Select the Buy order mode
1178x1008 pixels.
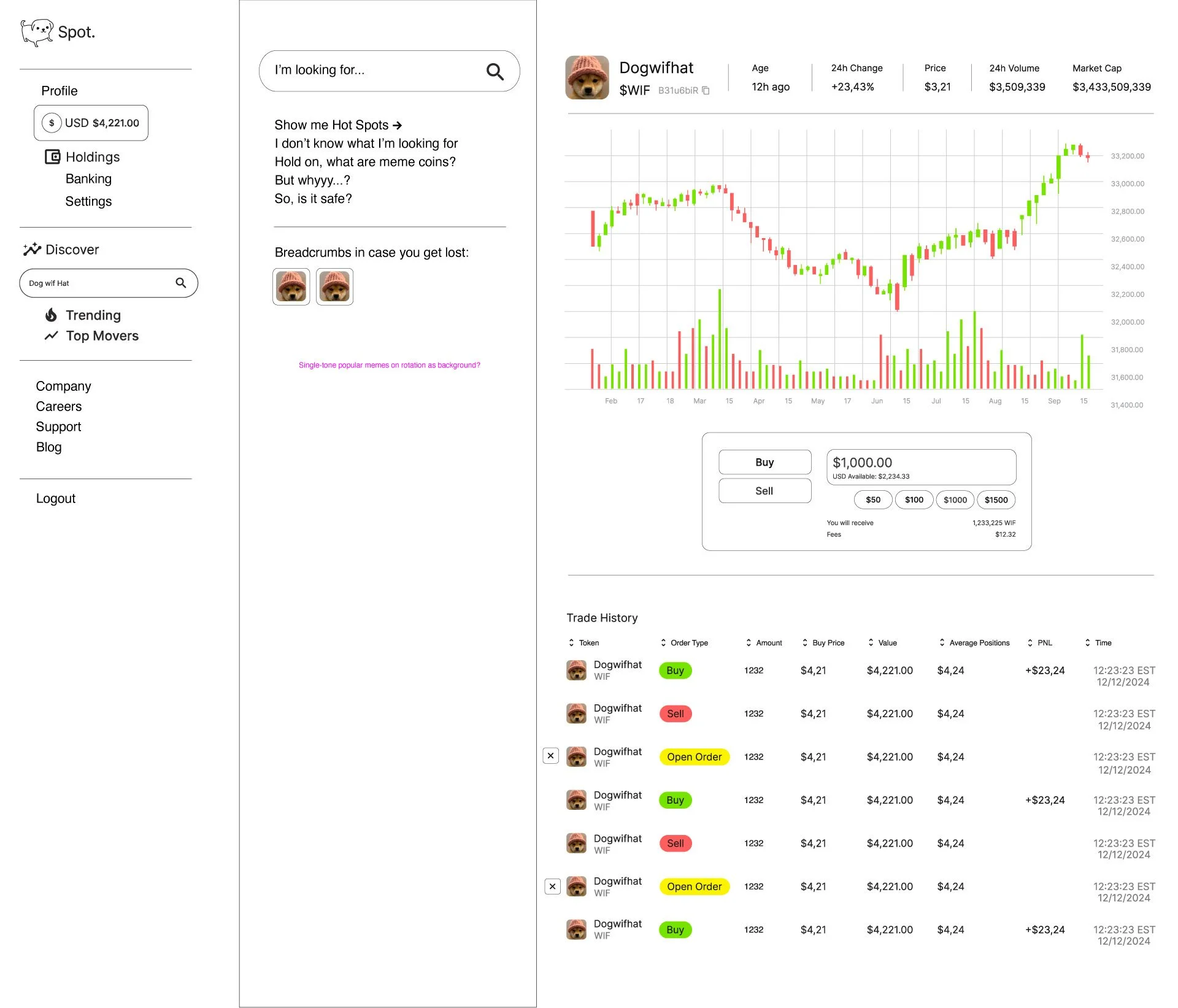(764, 462)
